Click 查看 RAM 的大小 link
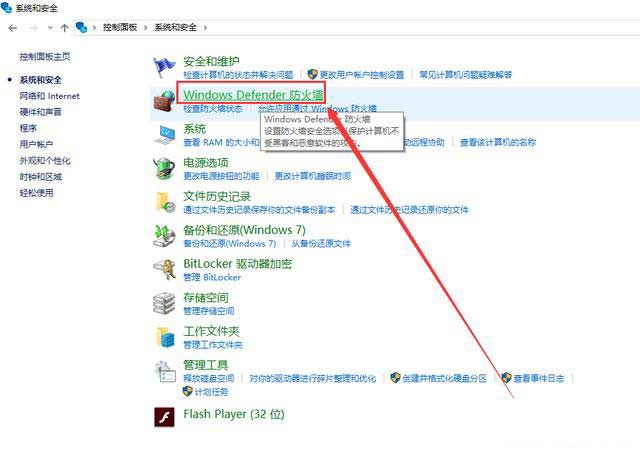 tap(221, 142)
